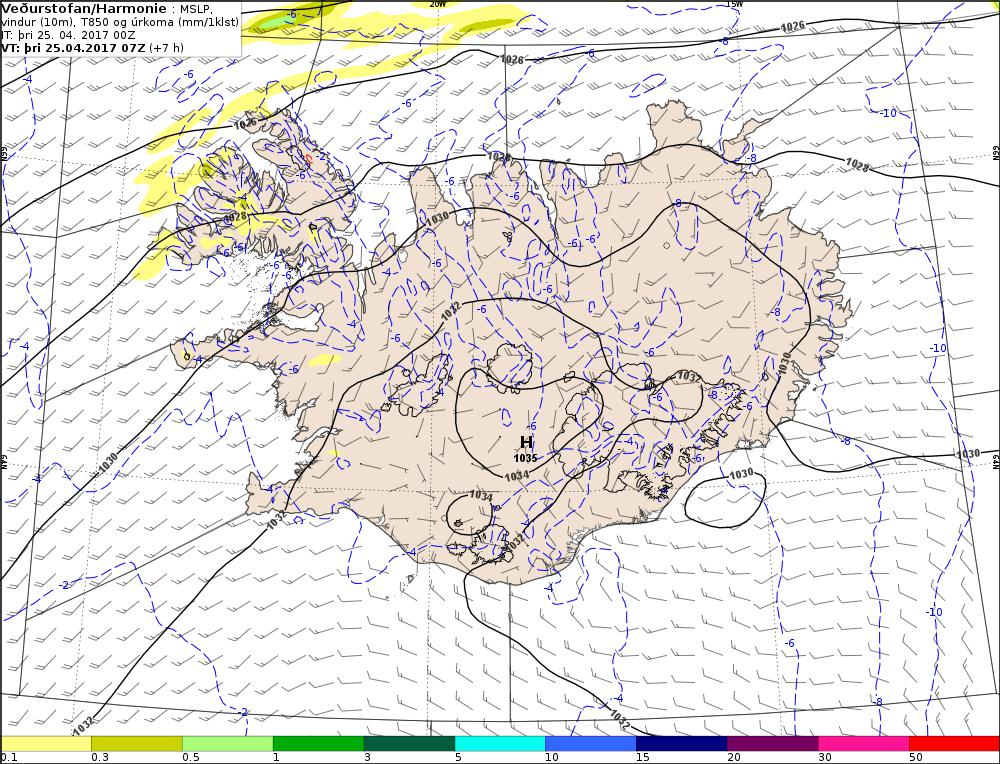
Task: Click the red 50 mm legend swatch
Action: point(955,744)
